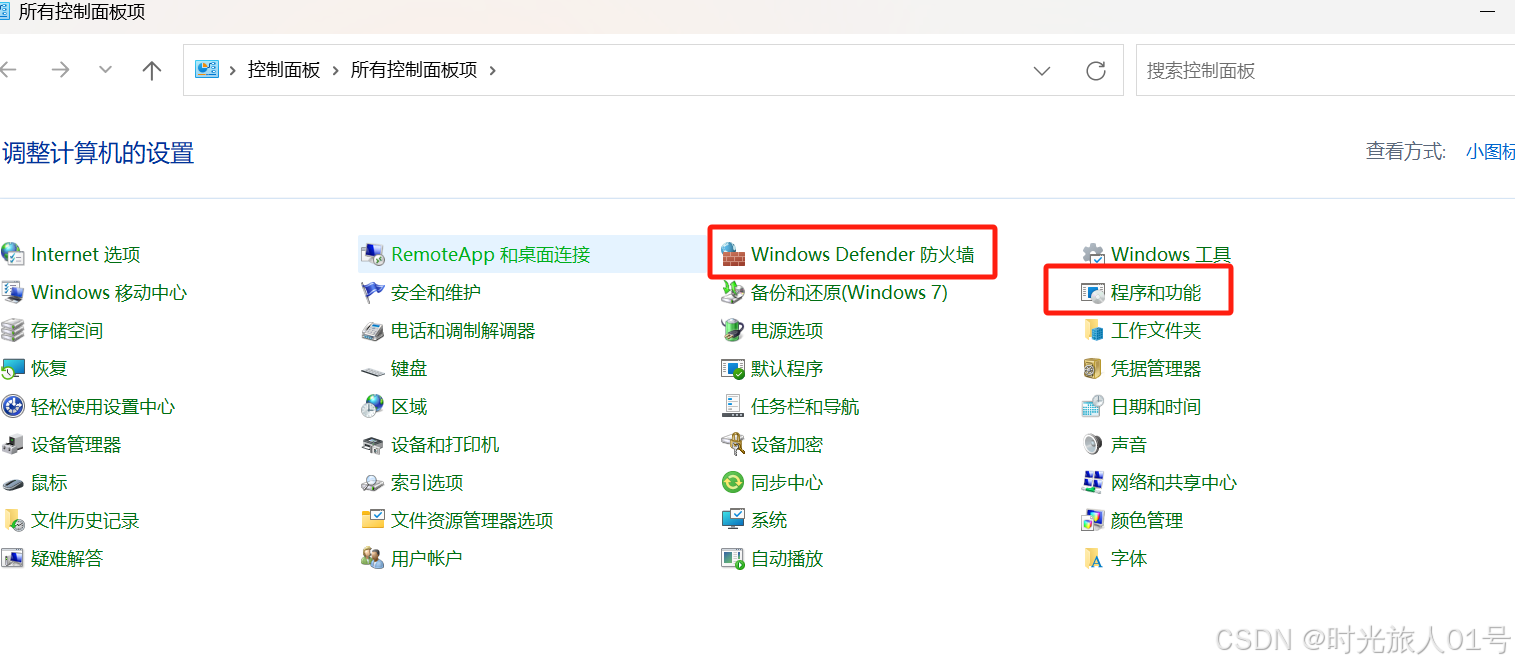Open the 文件资源管理器选项 link text
Screen dimensions: 1515x666
click(x=472, y=521)
